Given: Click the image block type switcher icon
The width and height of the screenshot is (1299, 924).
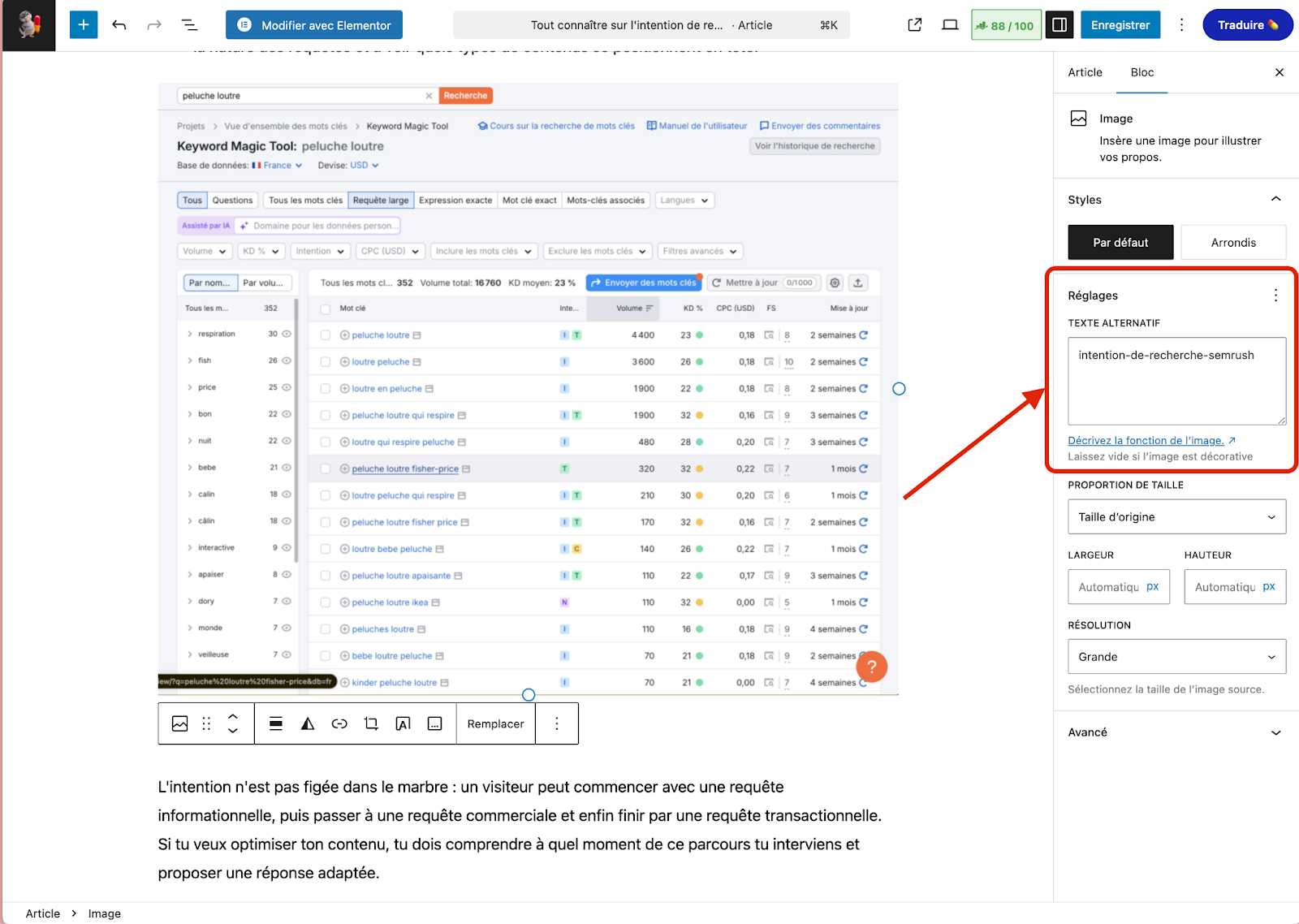Looking at the screenshot, I should click(x=180, y=723).
